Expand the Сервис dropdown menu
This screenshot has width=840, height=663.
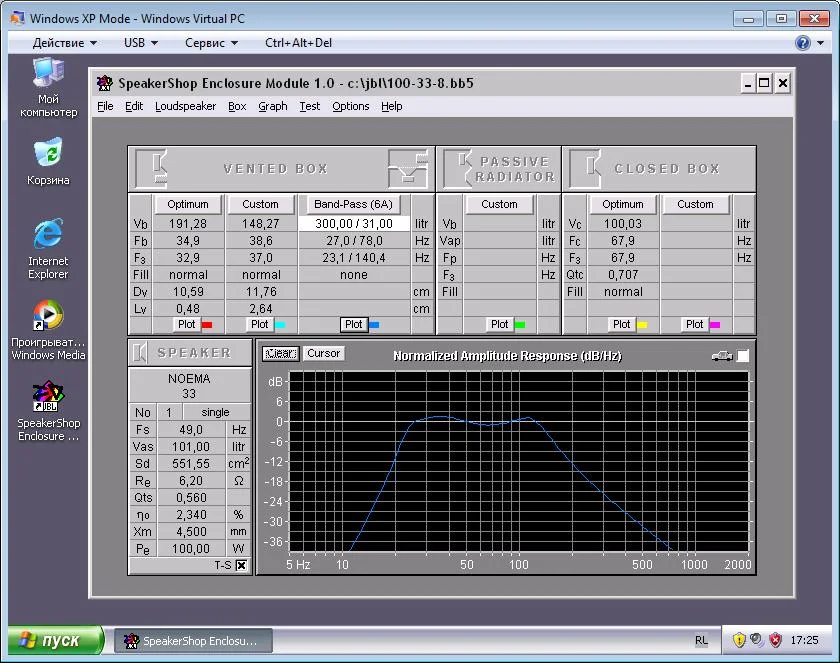(x=212, y=43)
